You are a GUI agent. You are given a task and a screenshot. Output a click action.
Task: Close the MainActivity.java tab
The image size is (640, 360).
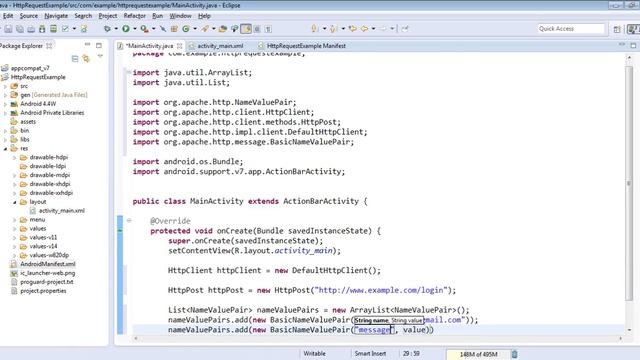[x=179, y=46]
